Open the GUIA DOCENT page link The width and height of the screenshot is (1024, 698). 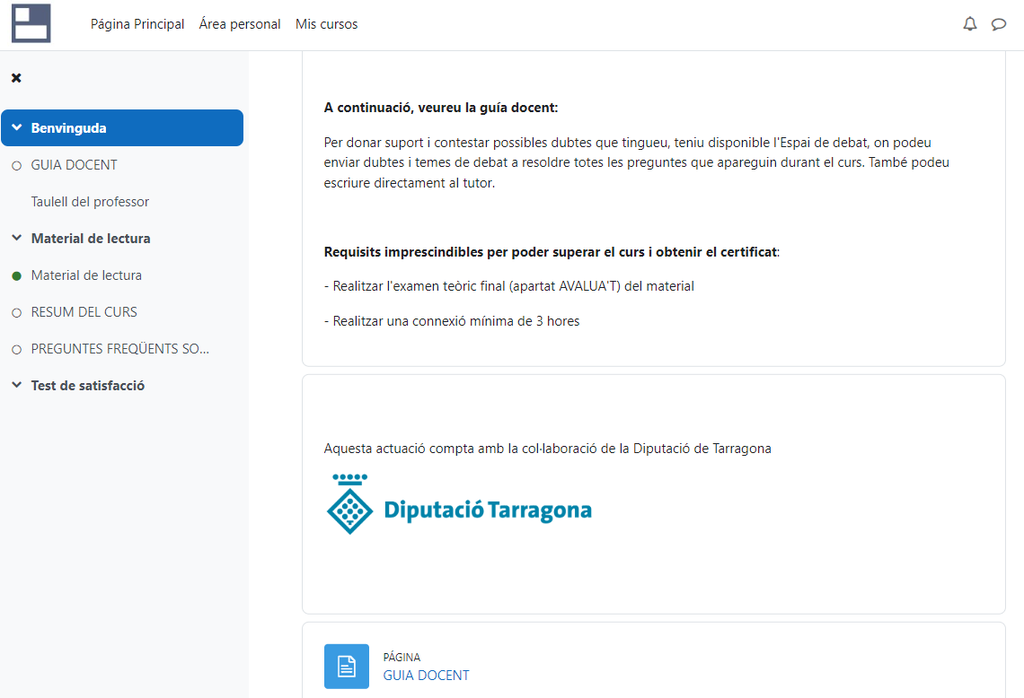[x=426, y=675]
